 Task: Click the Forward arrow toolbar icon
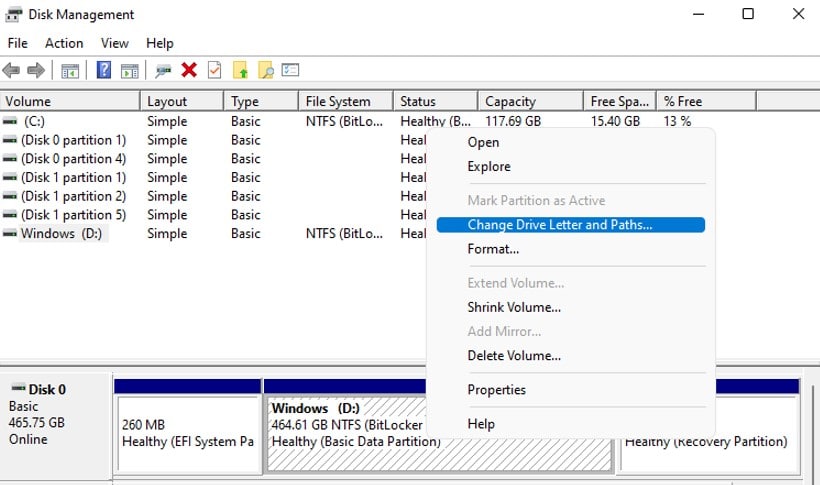[x=36, y=70]
